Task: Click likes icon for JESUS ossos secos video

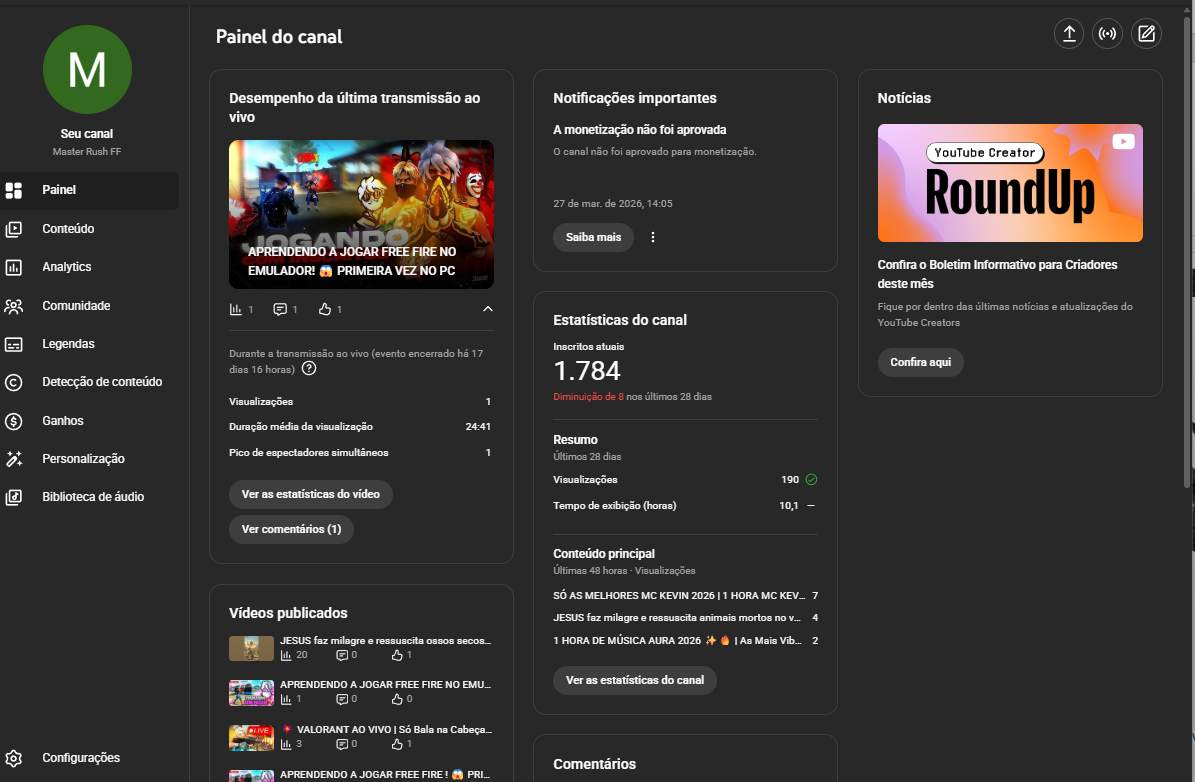Action: (x=397, y=655)
